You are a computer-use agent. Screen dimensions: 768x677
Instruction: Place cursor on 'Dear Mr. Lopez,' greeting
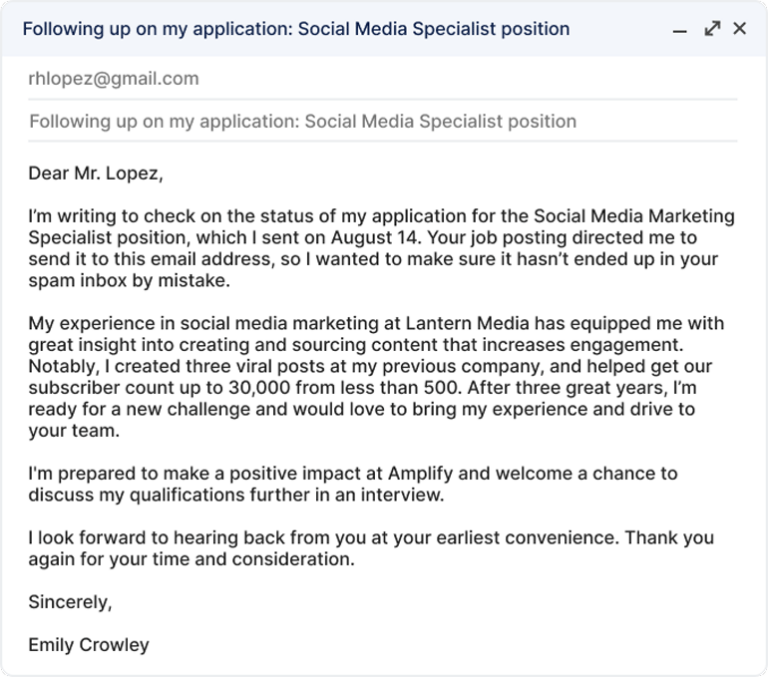(x=95, y=174)
